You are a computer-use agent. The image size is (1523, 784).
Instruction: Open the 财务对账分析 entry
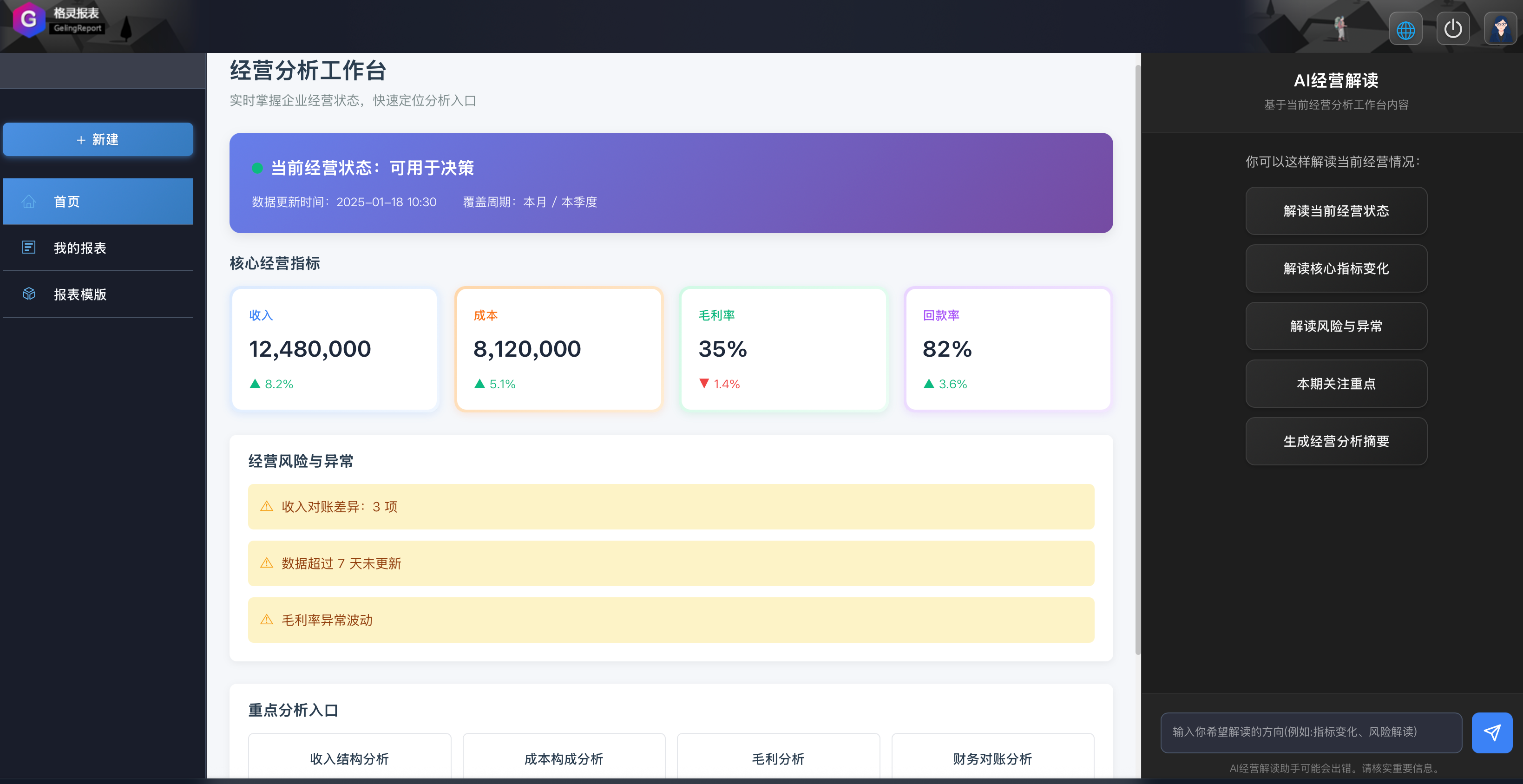tap(992, 758)
